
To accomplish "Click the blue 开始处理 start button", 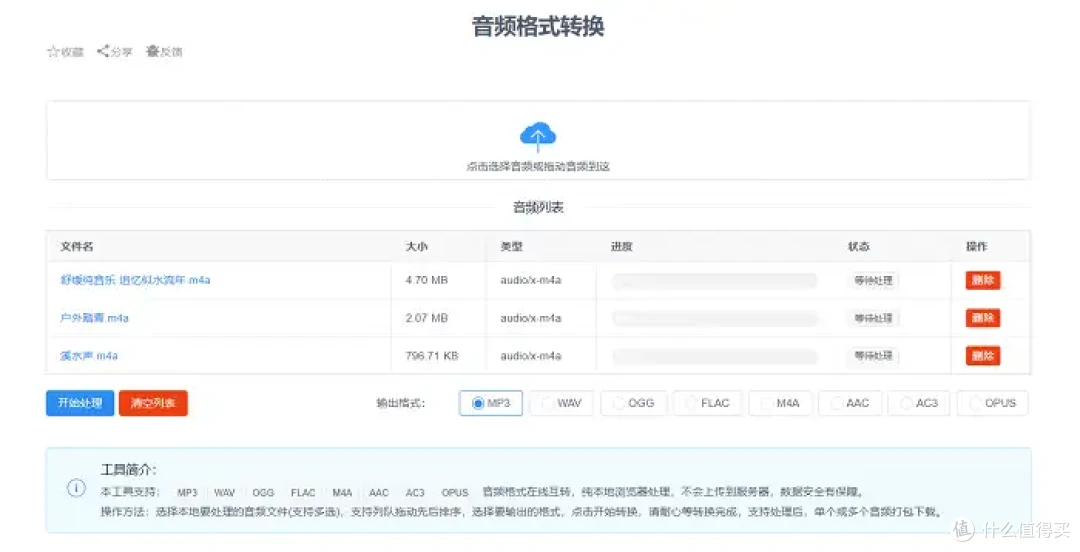I will click(x=80, y=403).
